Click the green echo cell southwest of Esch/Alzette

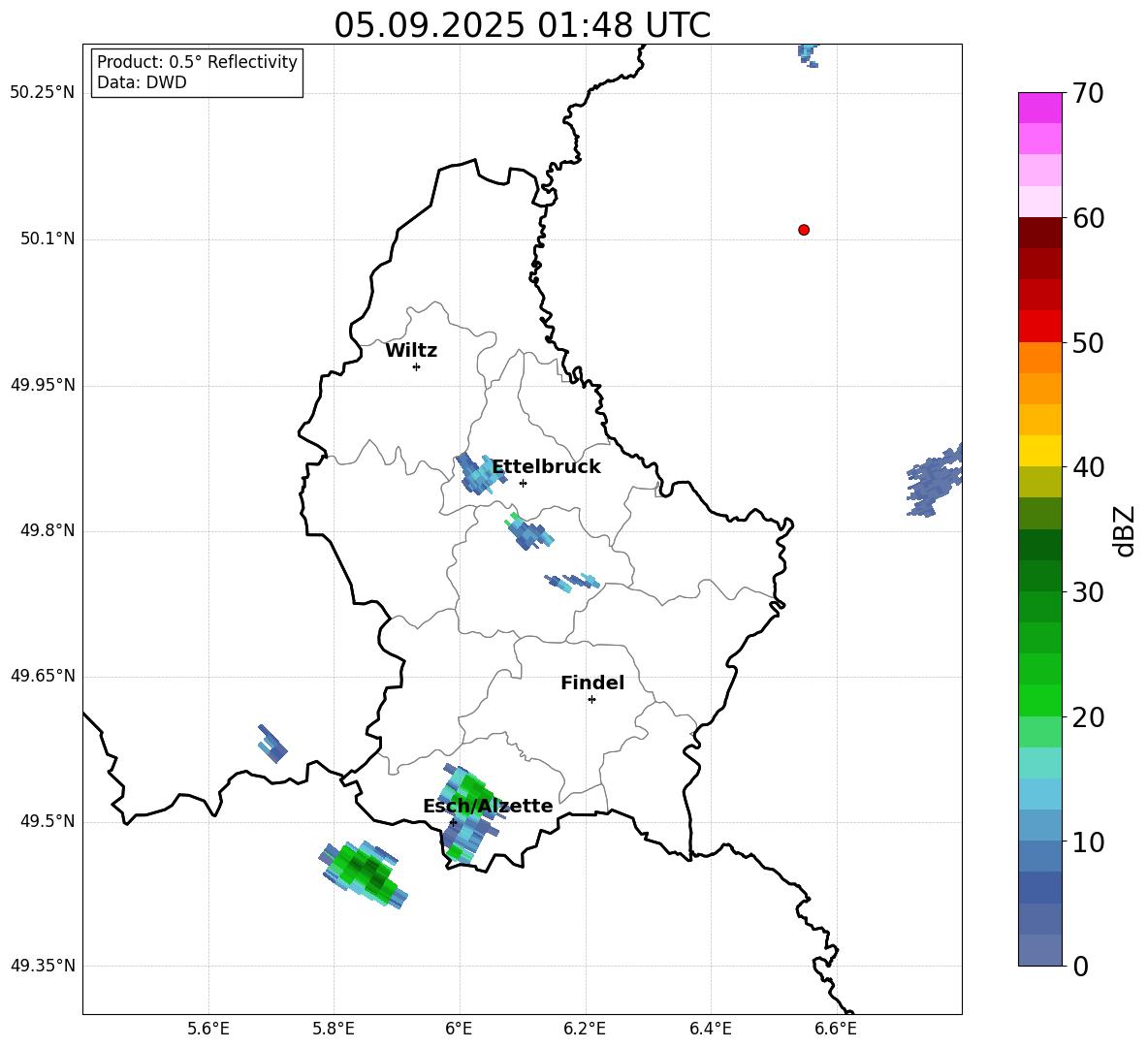click(x=364, y=873)
